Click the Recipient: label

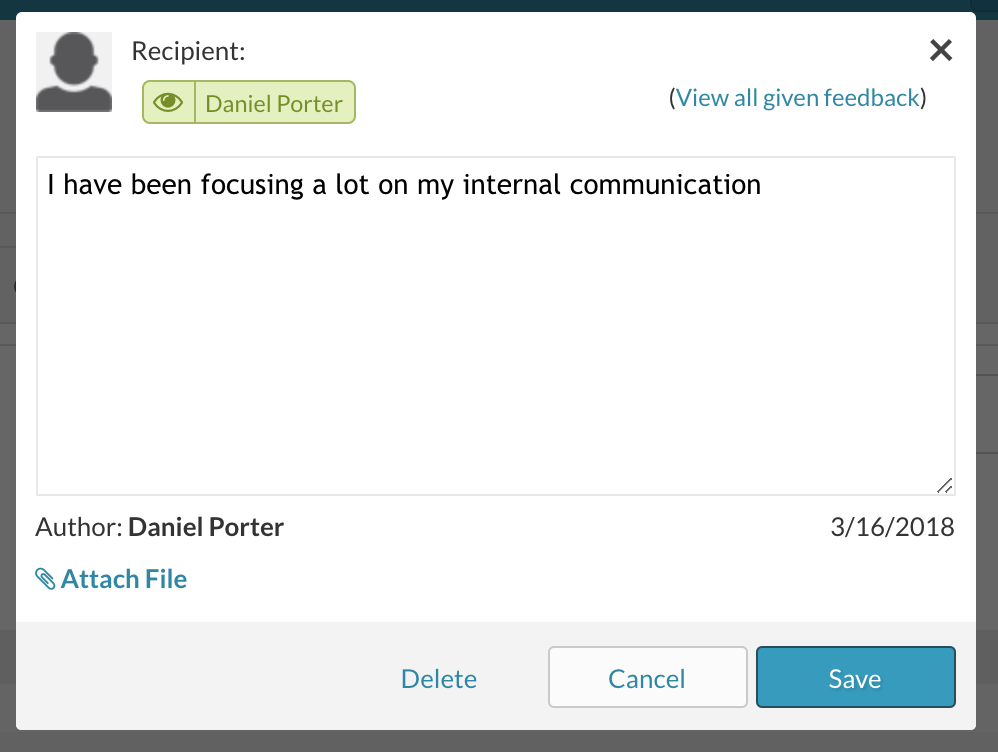click(x=188, y=51)
